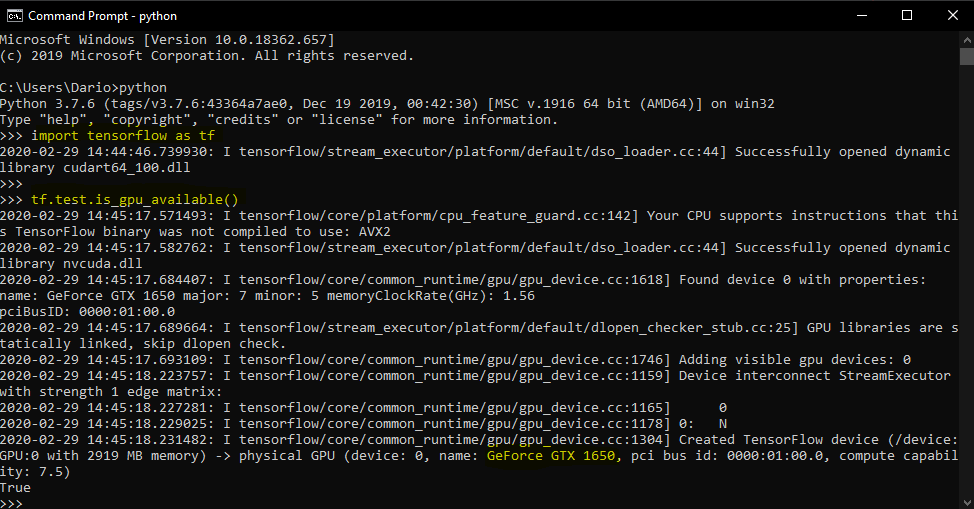The height and width of the screenshot is (509, 974).
Task: Maximize the Command Prompt window
Action: coord(907,15)
